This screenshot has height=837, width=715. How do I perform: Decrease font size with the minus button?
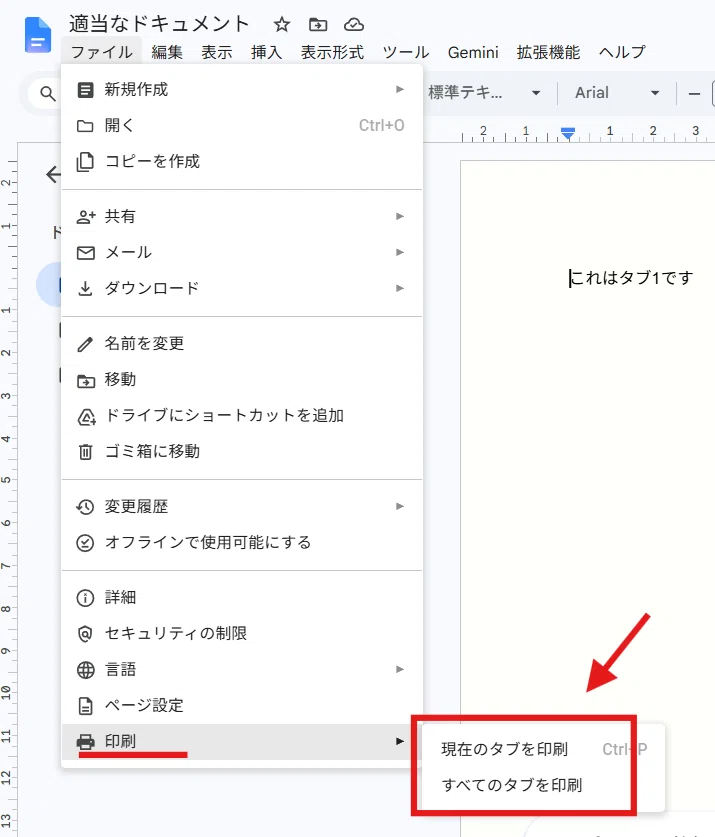click(694, 94)
